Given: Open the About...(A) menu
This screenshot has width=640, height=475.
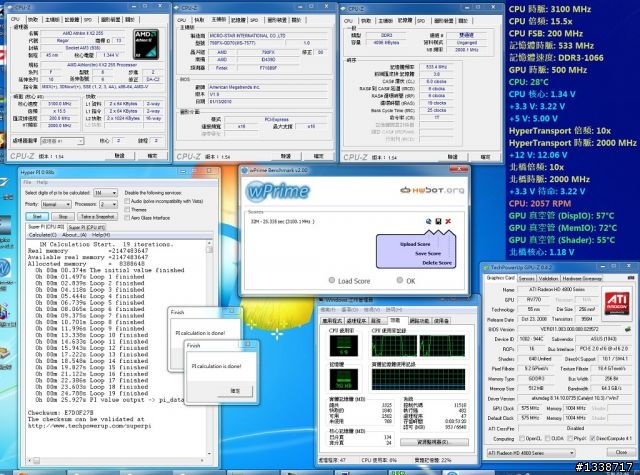Looking at the screenshot, I should 74,235.
